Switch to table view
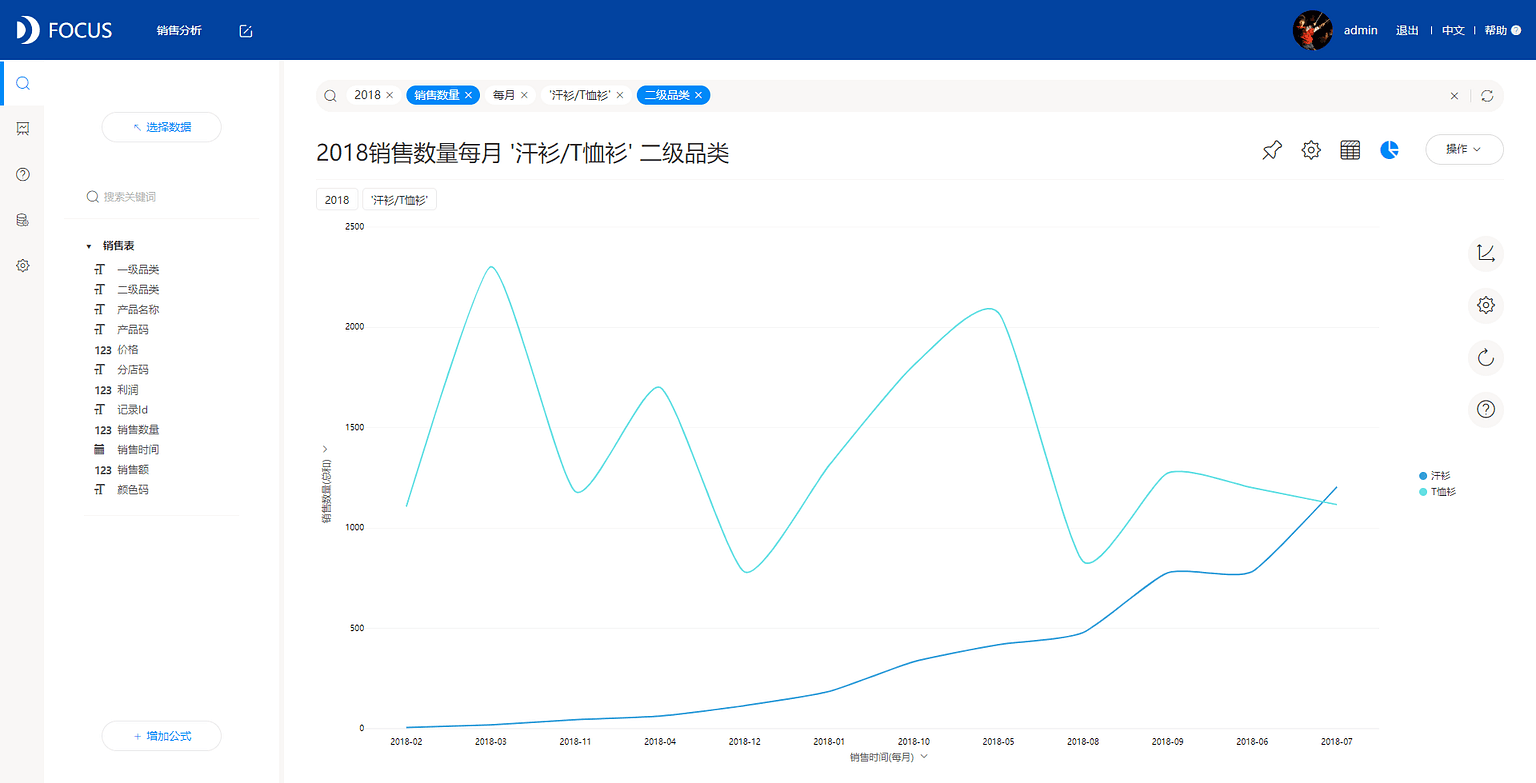This screenshot has width=1536, height=783. pos(1350,150)
